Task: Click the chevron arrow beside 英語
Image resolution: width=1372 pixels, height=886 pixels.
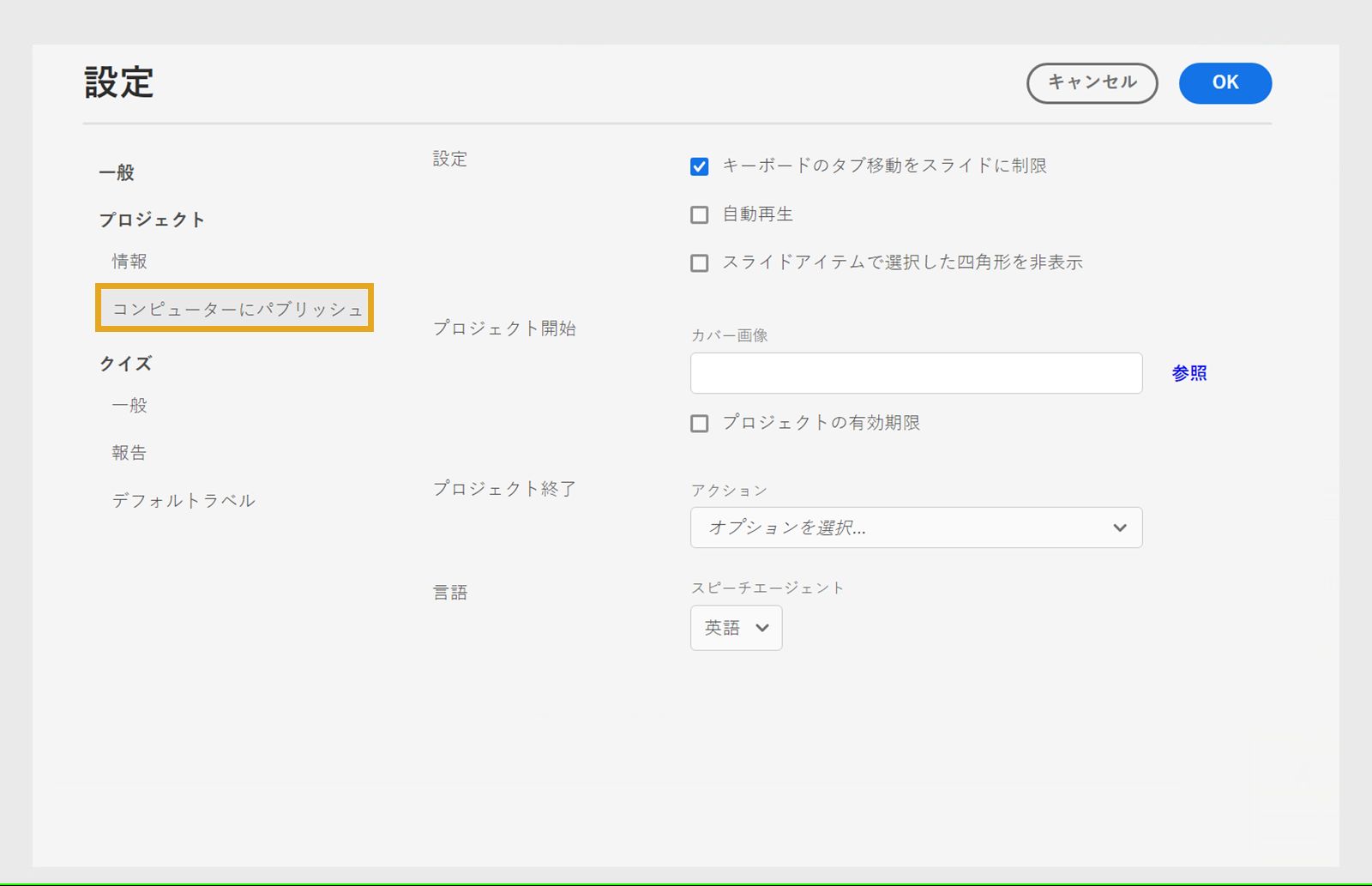Action: click(762, 628)
